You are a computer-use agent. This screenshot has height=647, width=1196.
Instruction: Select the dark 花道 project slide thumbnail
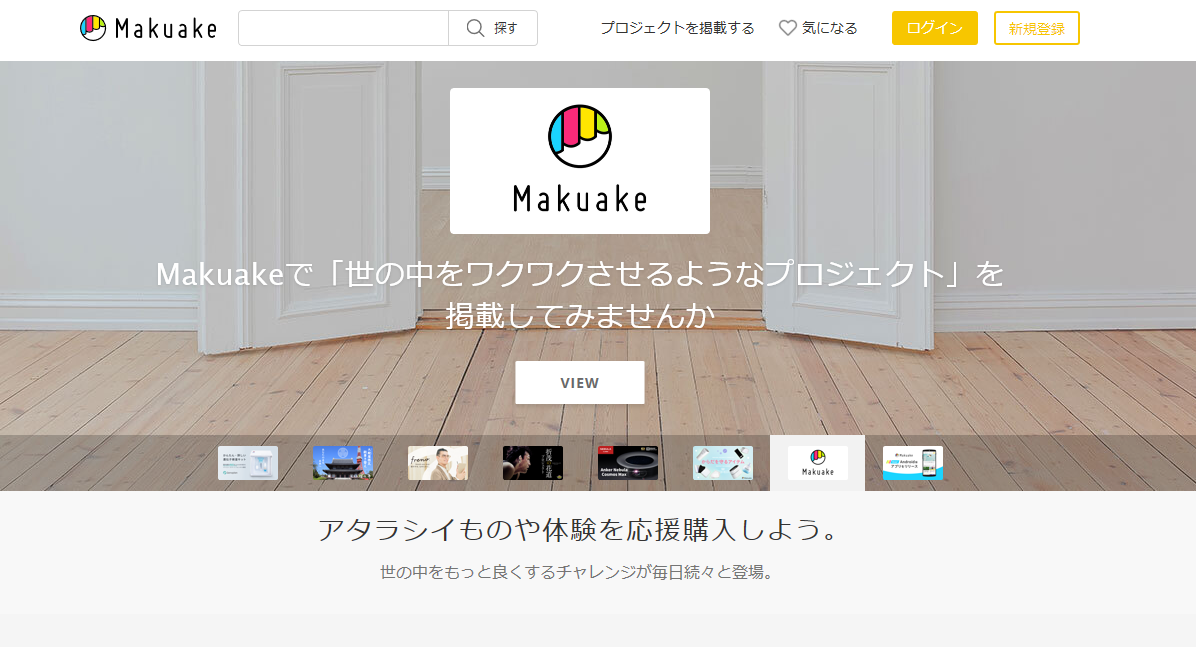pos(532,463)
